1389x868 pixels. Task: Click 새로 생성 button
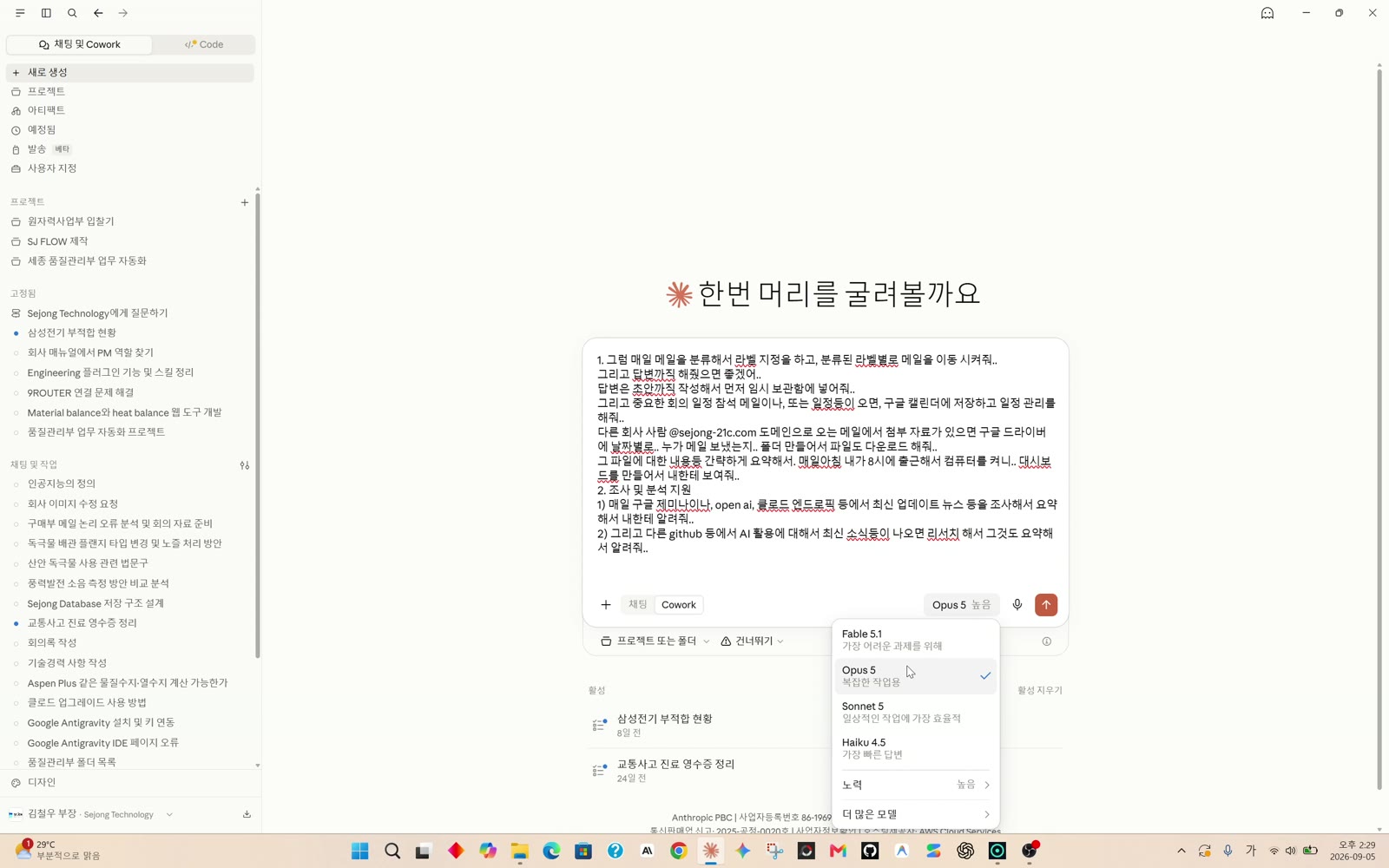(x=130, y=72)
